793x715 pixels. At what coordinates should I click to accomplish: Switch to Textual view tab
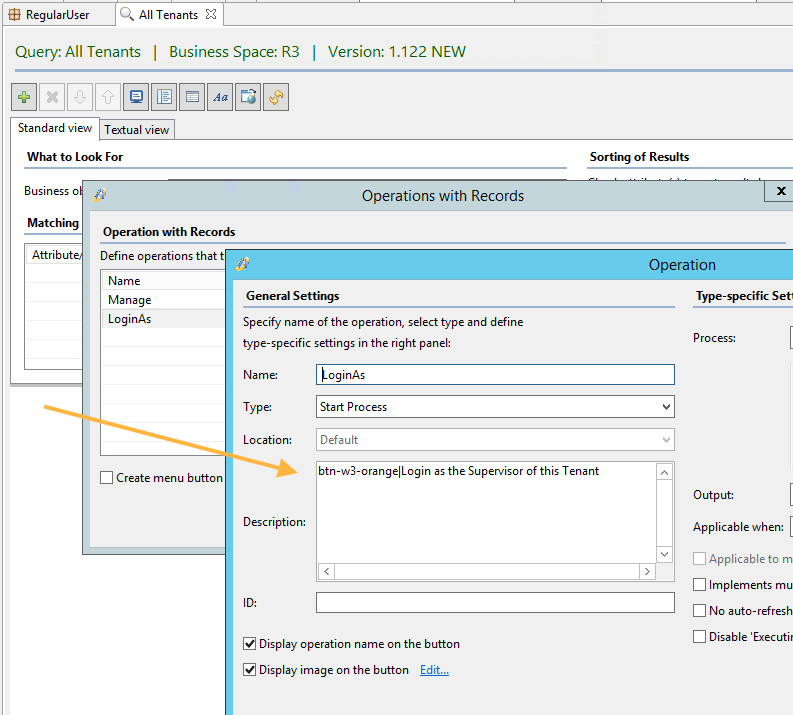[x=137, y=130]
